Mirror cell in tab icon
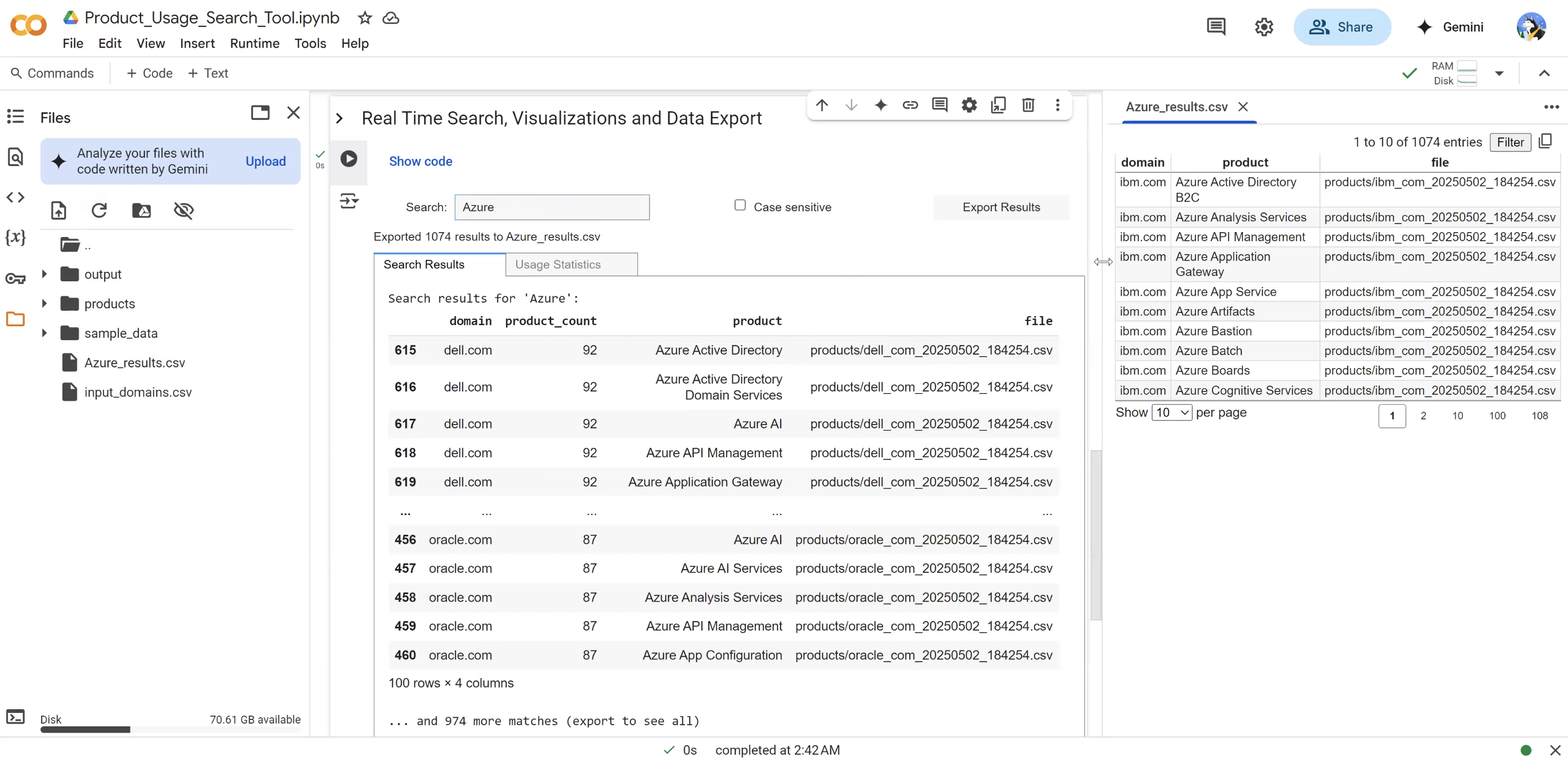Screen dimensions: 1568x760 click(998, 105)
